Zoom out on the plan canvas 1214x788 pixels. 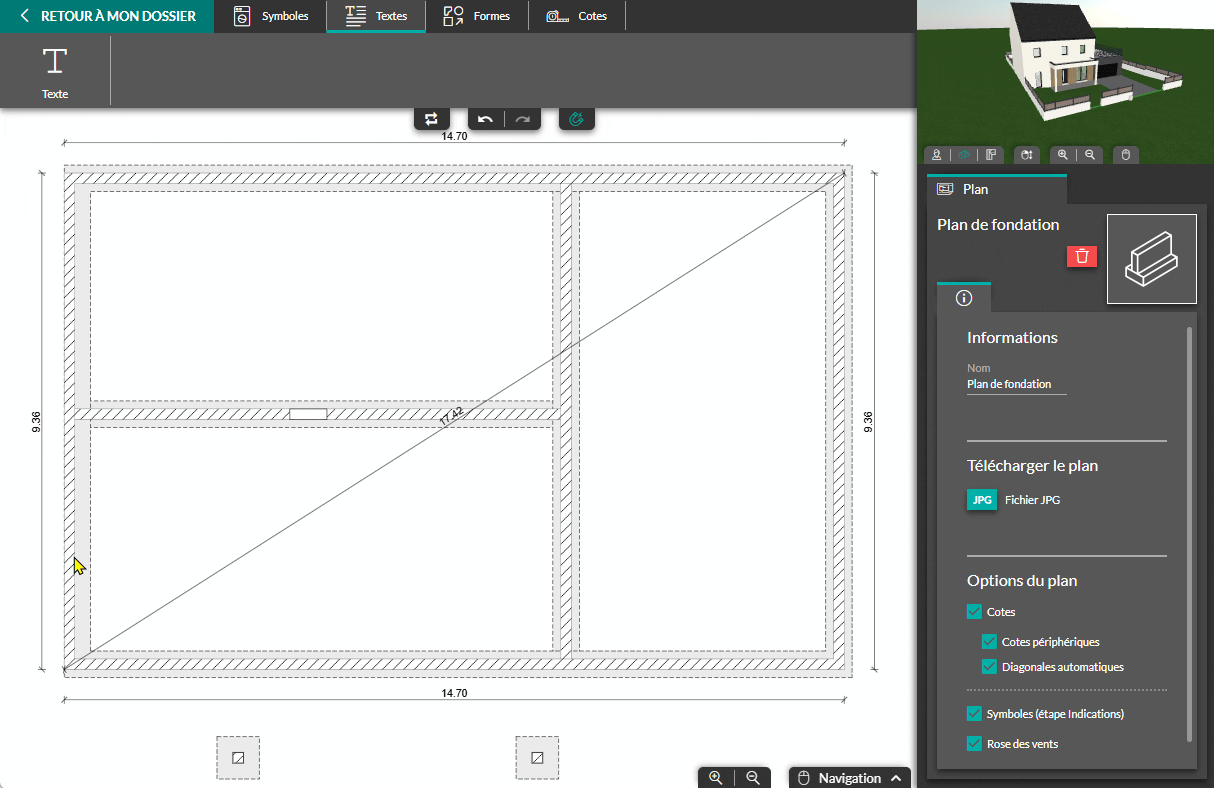[x=753, y=778]
